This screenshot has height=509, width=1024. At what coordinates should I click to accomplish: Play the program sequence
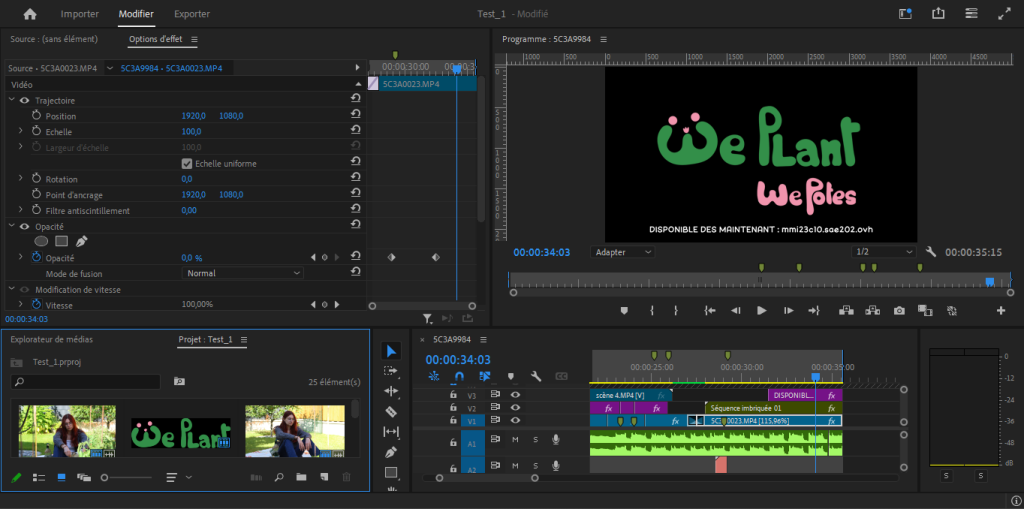(x=761, y=311)
